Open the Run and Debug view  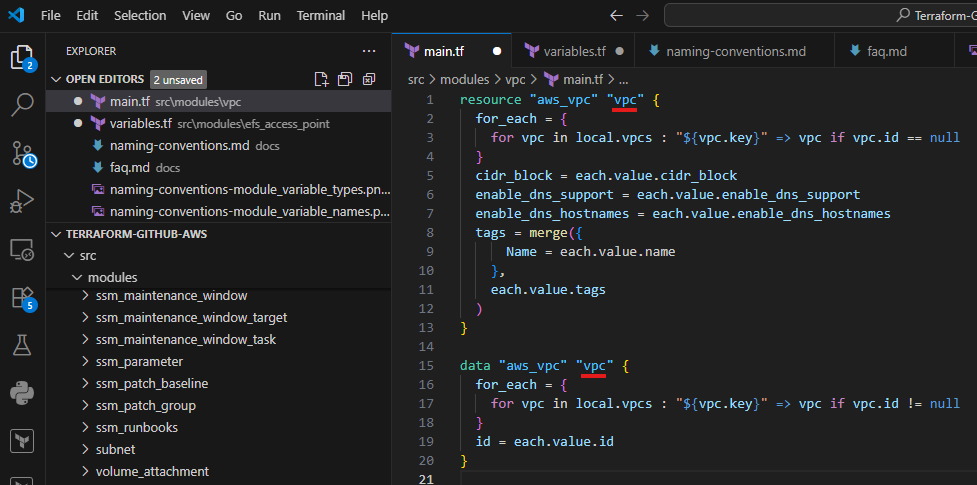coord(23,202)
